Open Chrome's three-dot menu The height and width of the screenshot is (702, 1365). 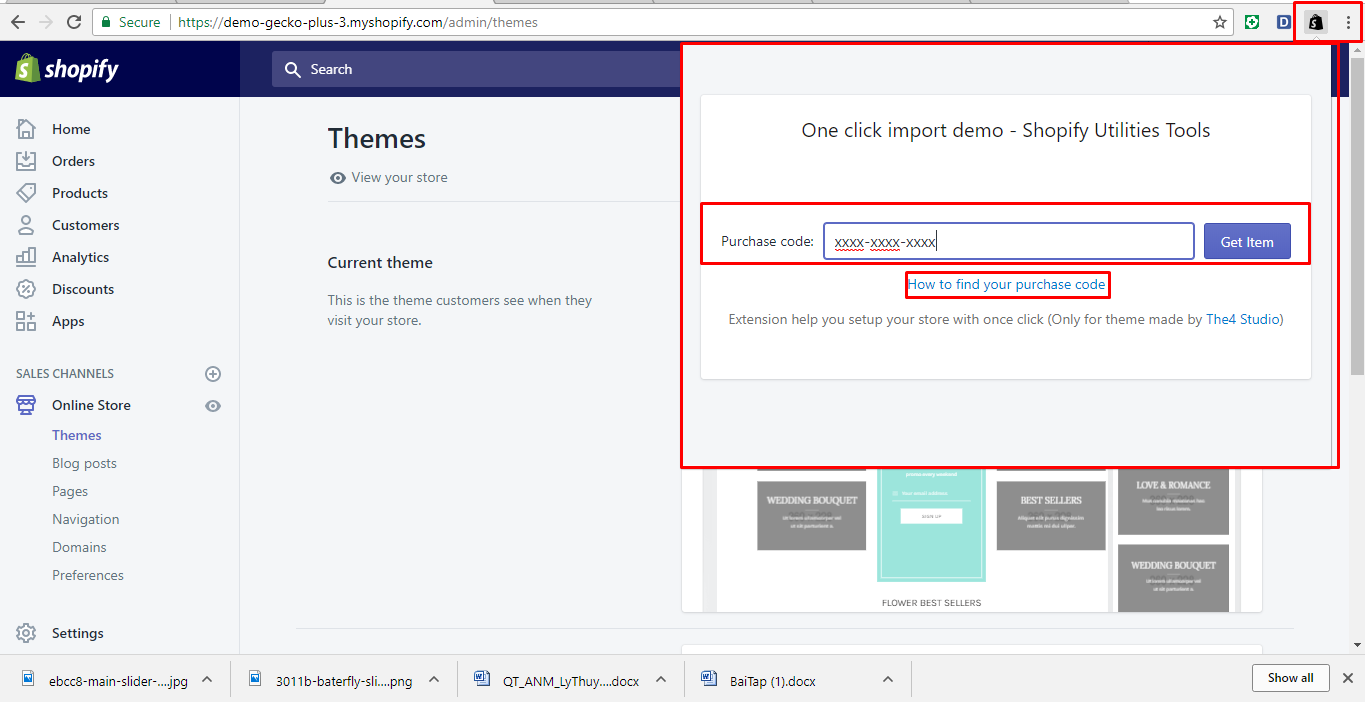(x=1348, y=22)
